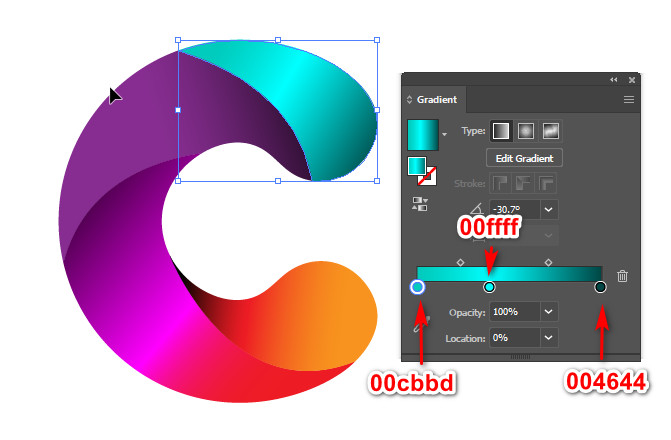This screenshot has width=671, height=440.
Task: Click the Location field showing 0%
Action: click(x=515, y=338)
